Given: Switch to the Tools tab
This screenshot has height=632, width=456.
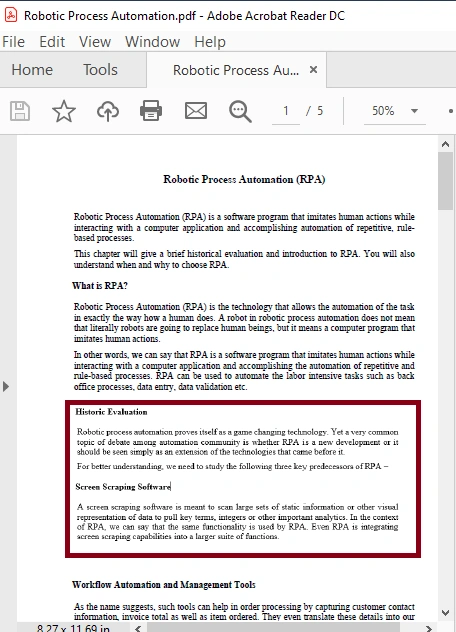Looking at the screenshot, I should 100,70.
